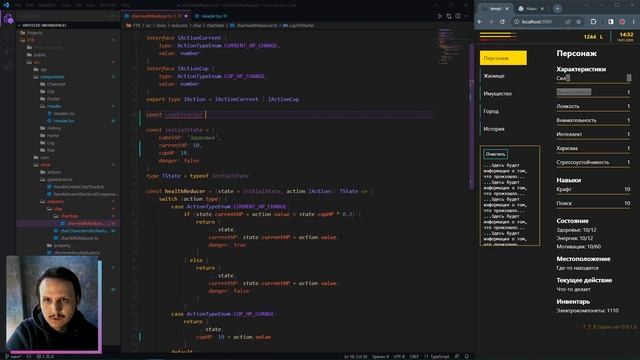Click the line and column position in the status bar
Screen dimensions: 640x360
(356, 356)
